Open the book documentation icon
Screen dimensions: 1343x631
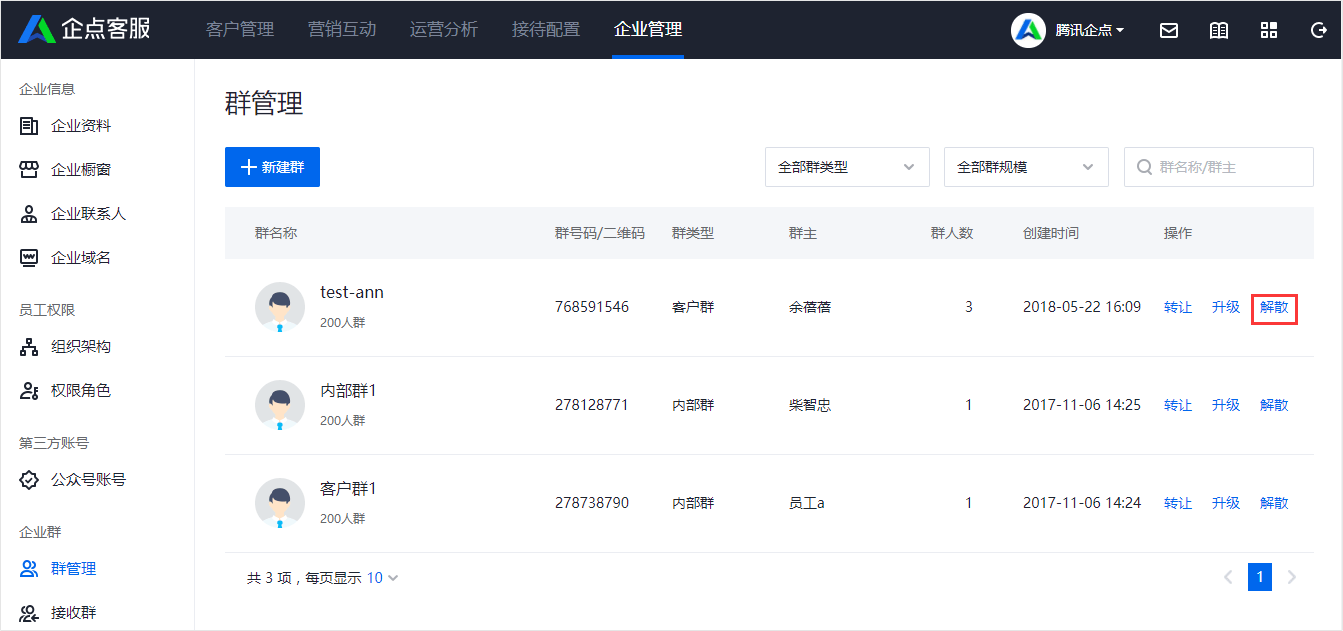[1218, 30]
